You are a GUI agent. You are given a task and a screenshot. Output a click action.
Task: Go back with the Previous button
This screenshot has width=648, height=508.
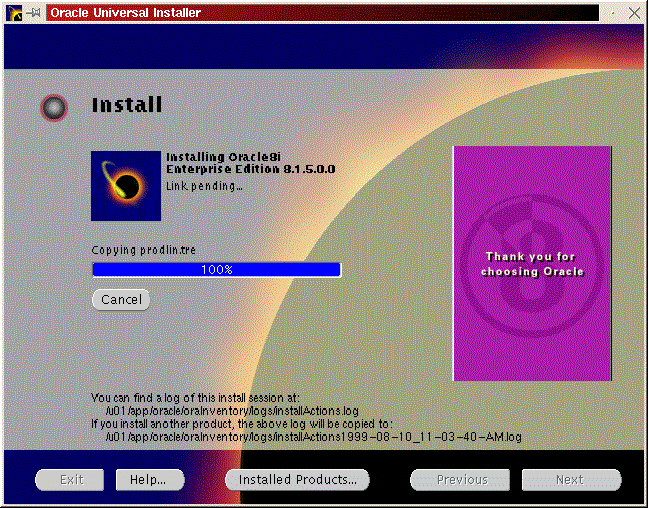[x=460, y=480]
